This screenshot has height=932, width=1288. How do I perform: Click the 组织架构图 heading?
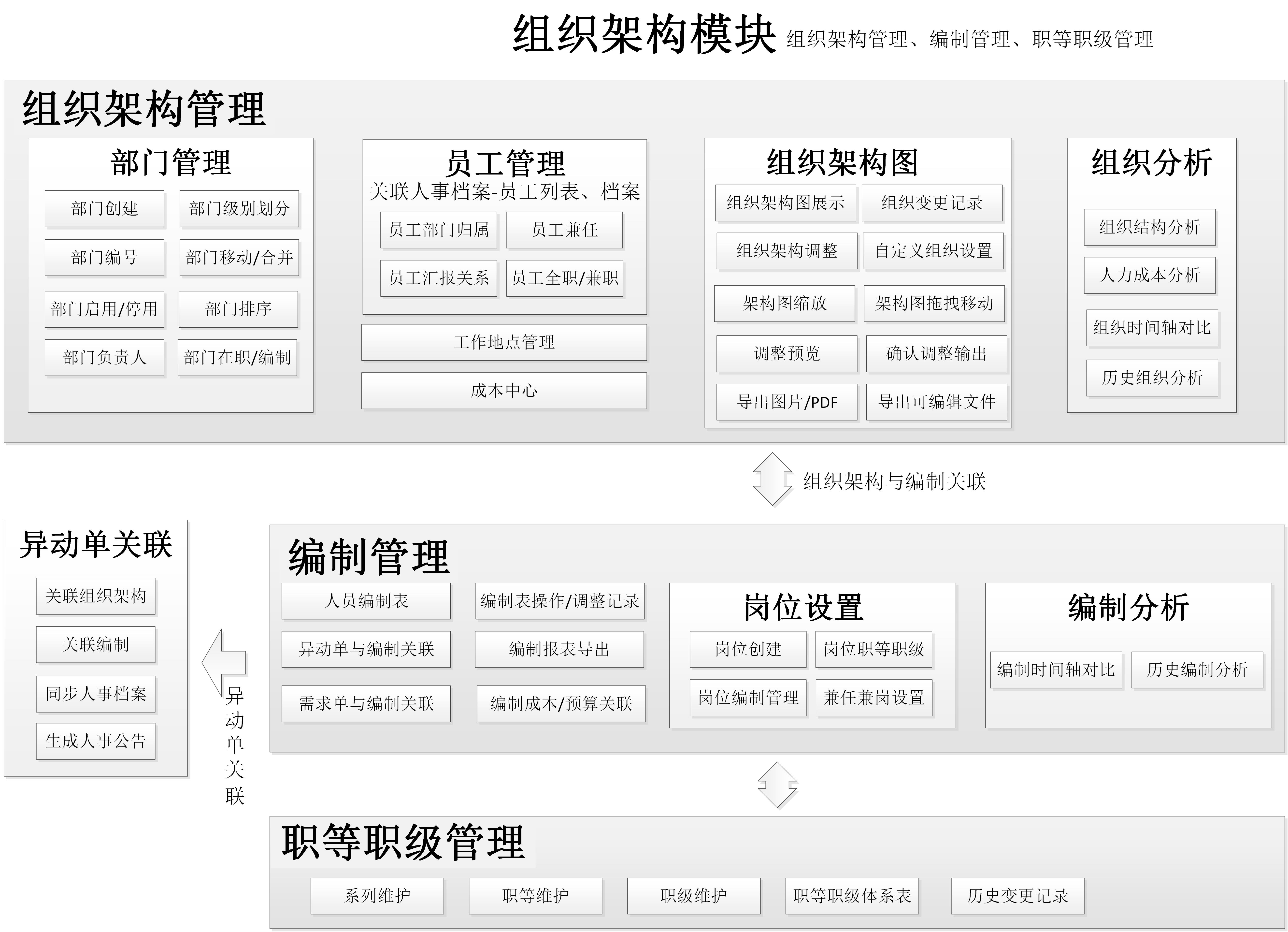tap(843, 162)
